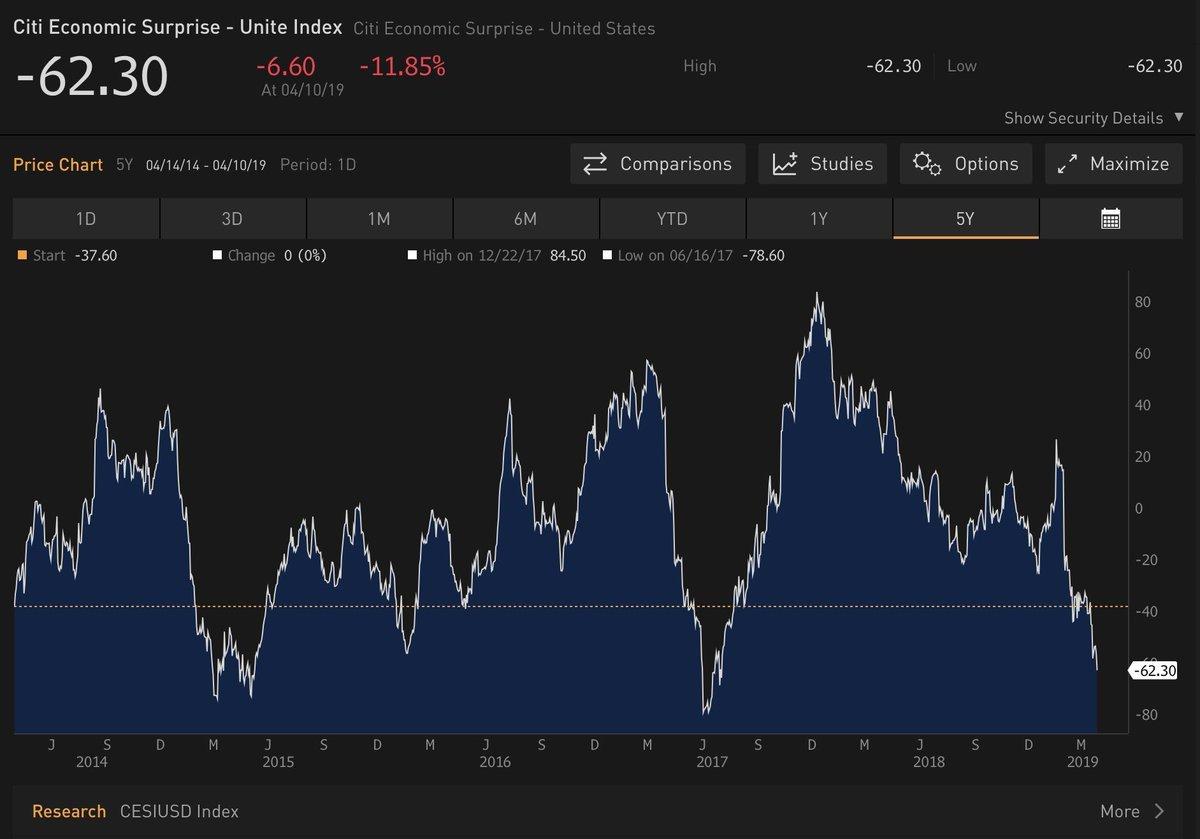Switch to the 1M time range tab

(379, 219)
